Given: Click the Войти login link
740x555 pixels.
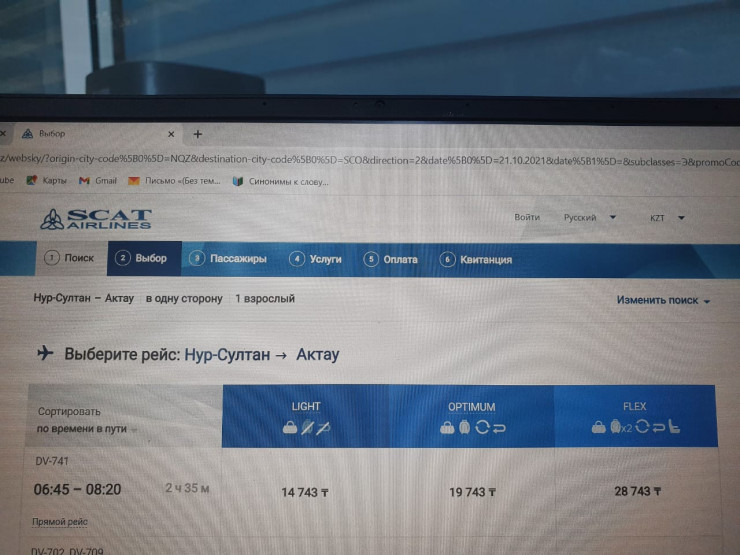Looking at the screenshot, I should pos(527,217).
